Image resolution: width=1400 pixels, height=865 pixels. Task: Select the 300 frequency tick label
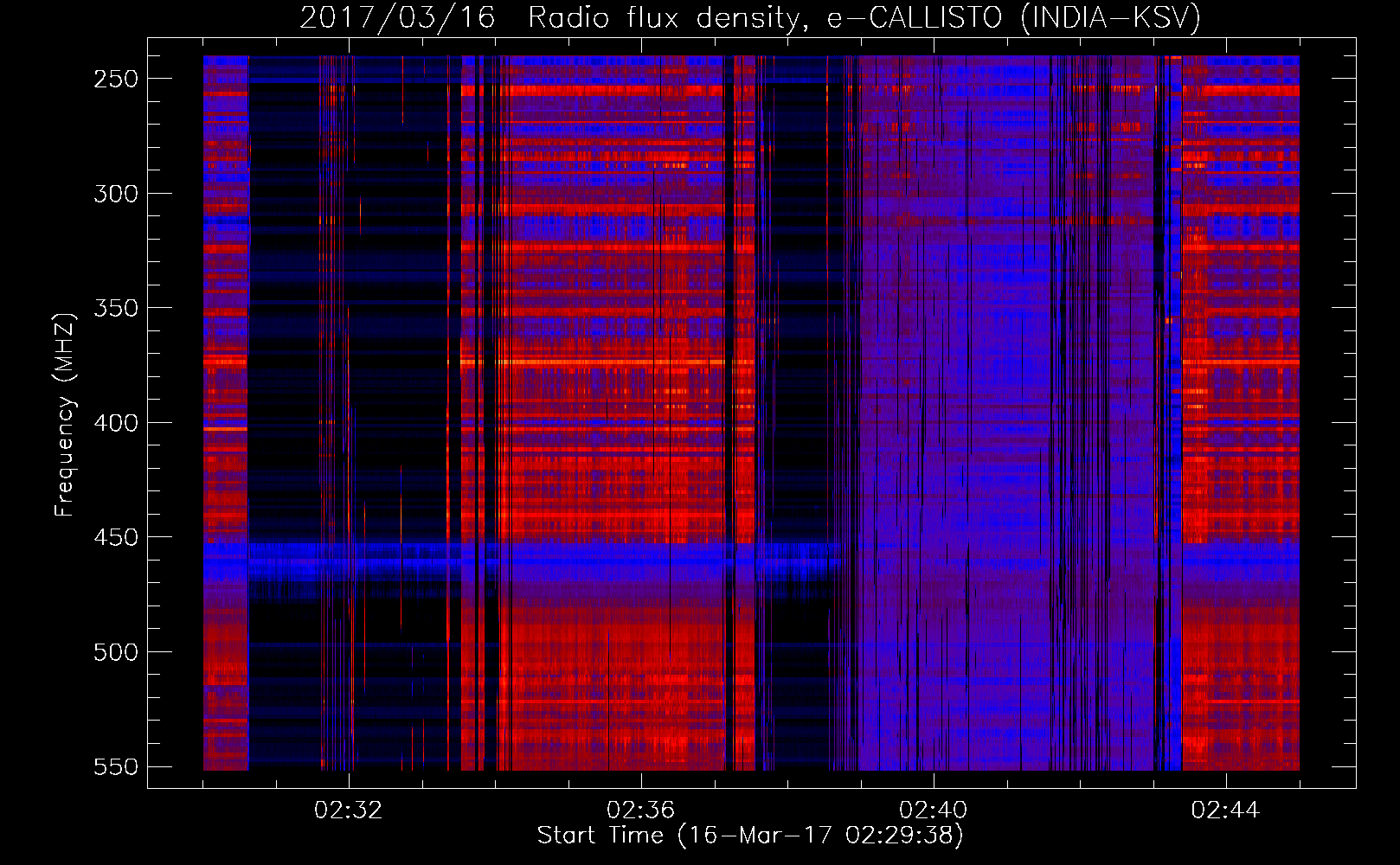(x=116, y=194)
